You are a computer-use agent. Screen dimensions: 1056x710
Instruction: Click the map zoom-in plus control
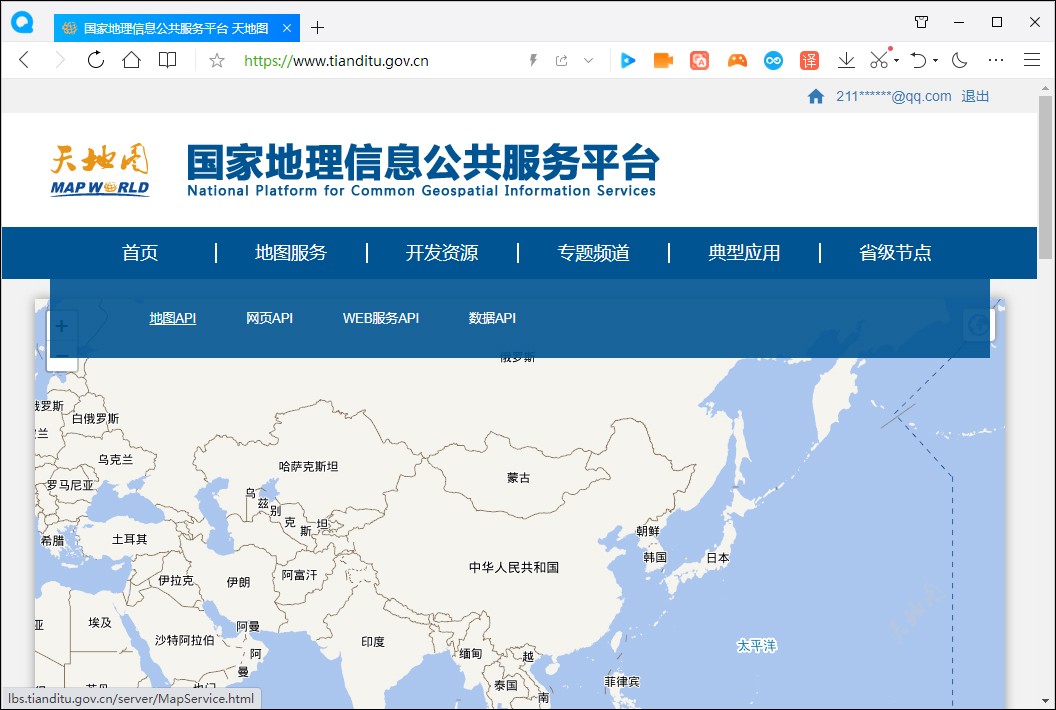tap(61, 325)
